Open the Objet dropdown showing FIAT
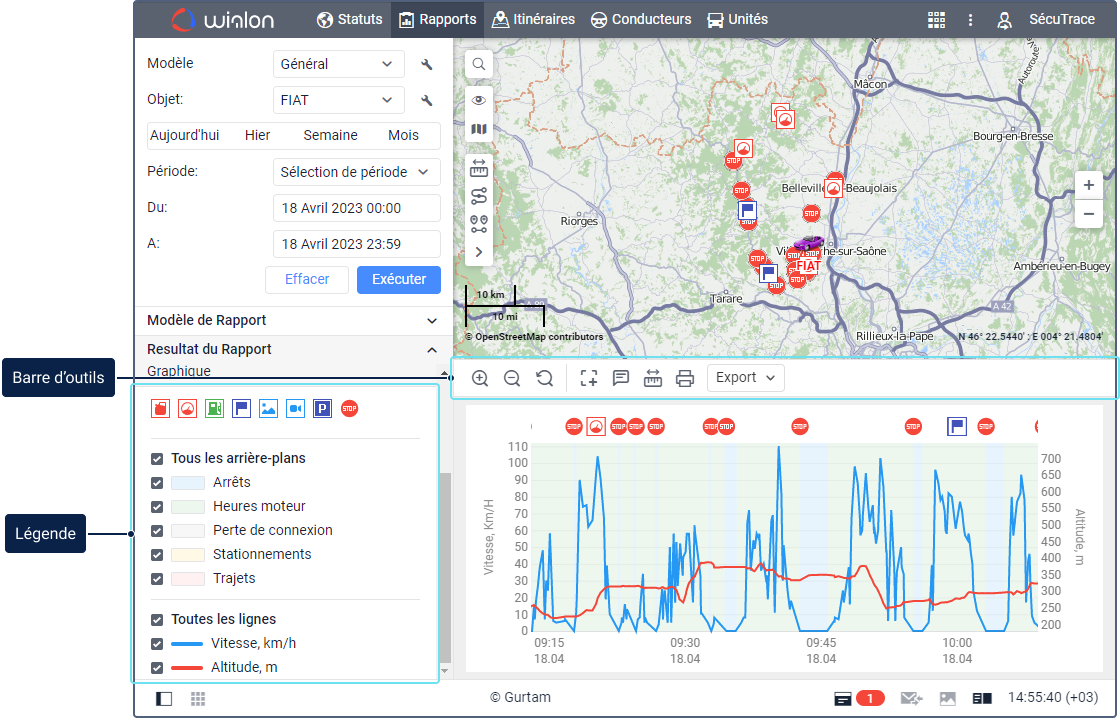 339,100
